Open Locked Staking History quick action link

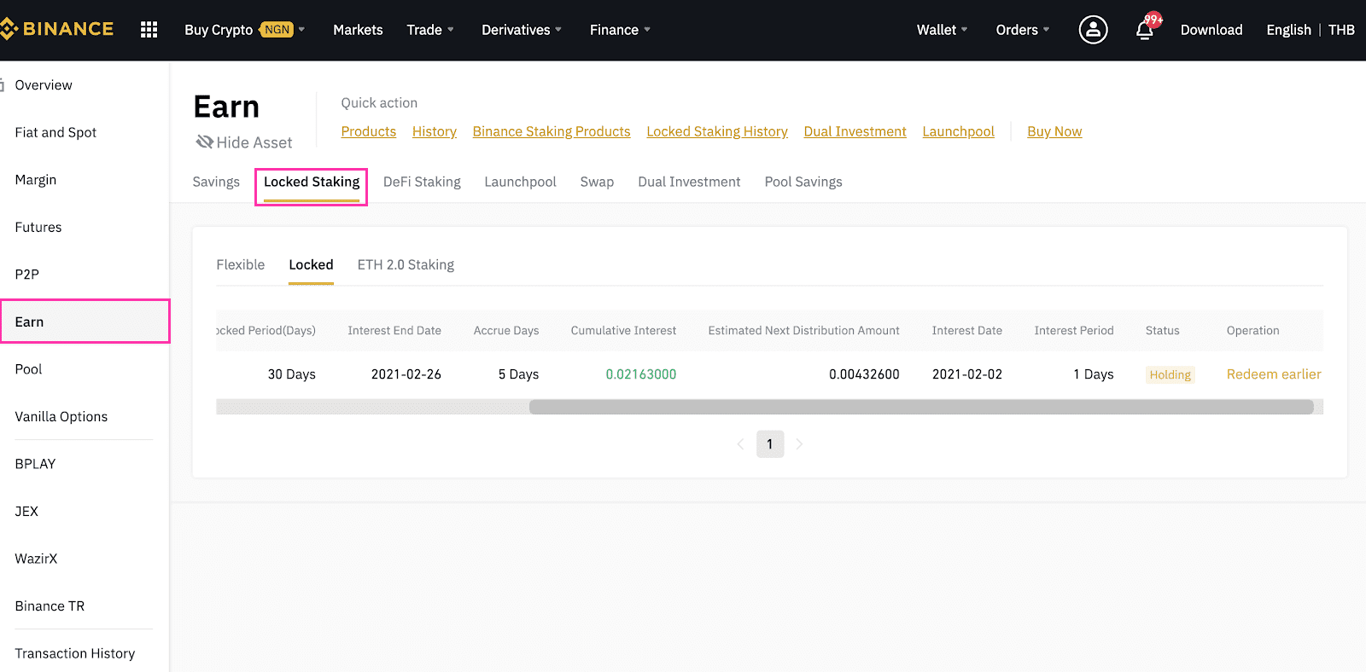coord(717,131)
